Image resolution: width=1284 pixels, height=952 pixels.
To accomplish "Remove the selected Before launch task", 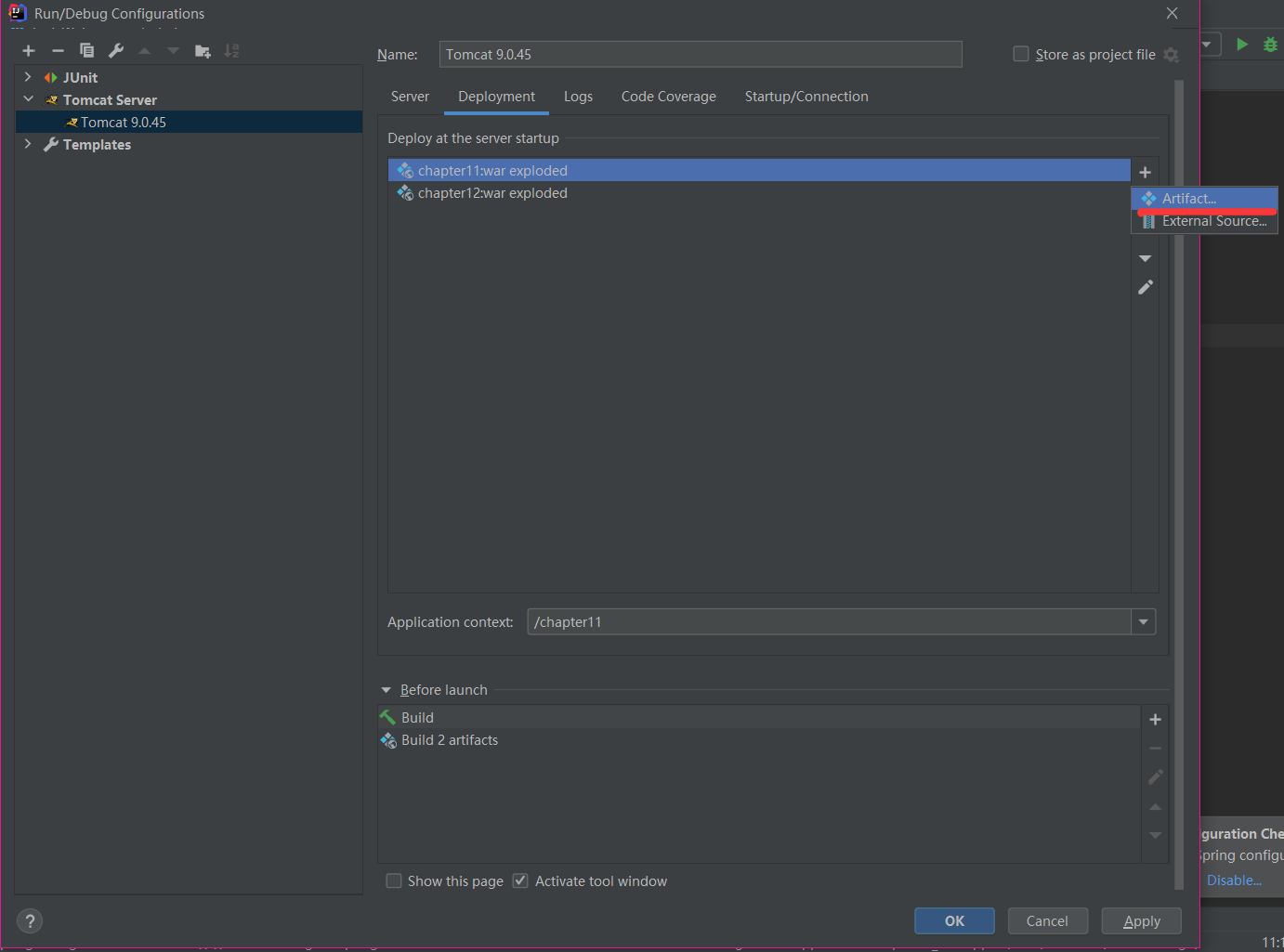I will (x=1155, y=749).
